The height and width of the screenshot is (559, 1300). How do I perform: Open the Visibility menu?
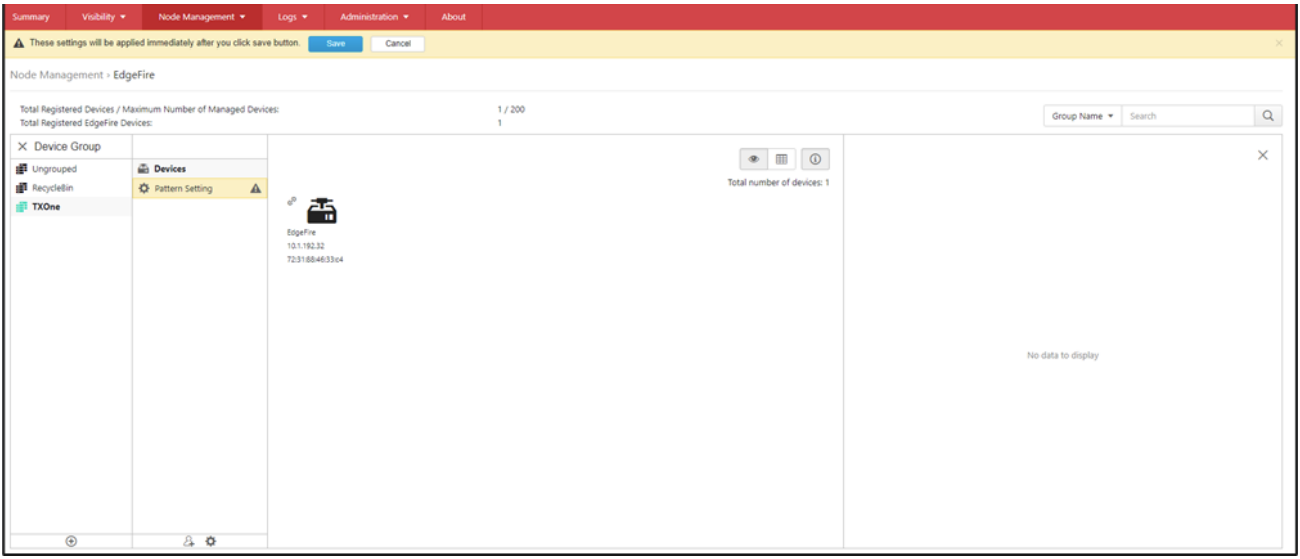(104, 17)
